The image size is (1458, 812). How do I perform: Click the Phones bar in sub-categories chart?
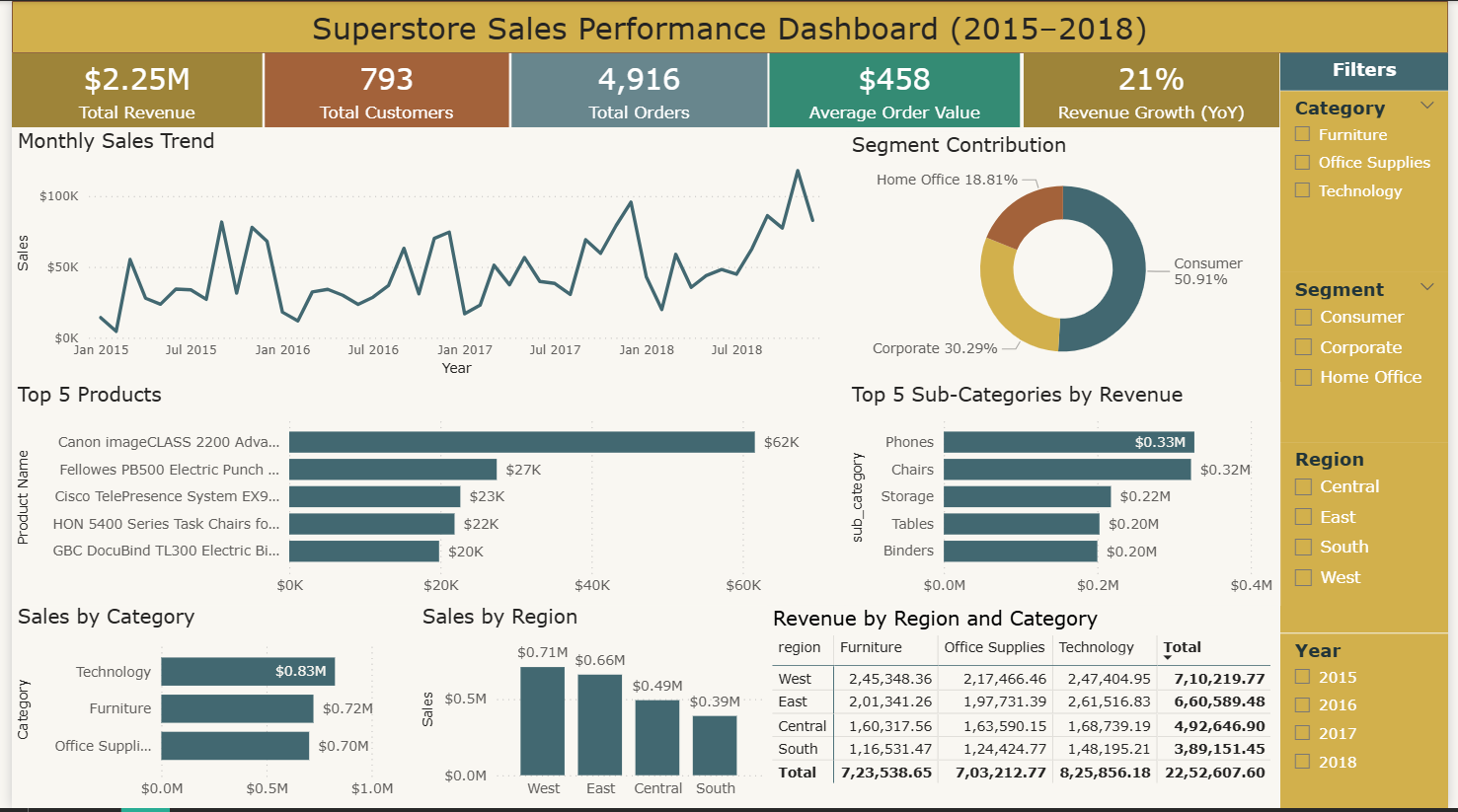1068,442
